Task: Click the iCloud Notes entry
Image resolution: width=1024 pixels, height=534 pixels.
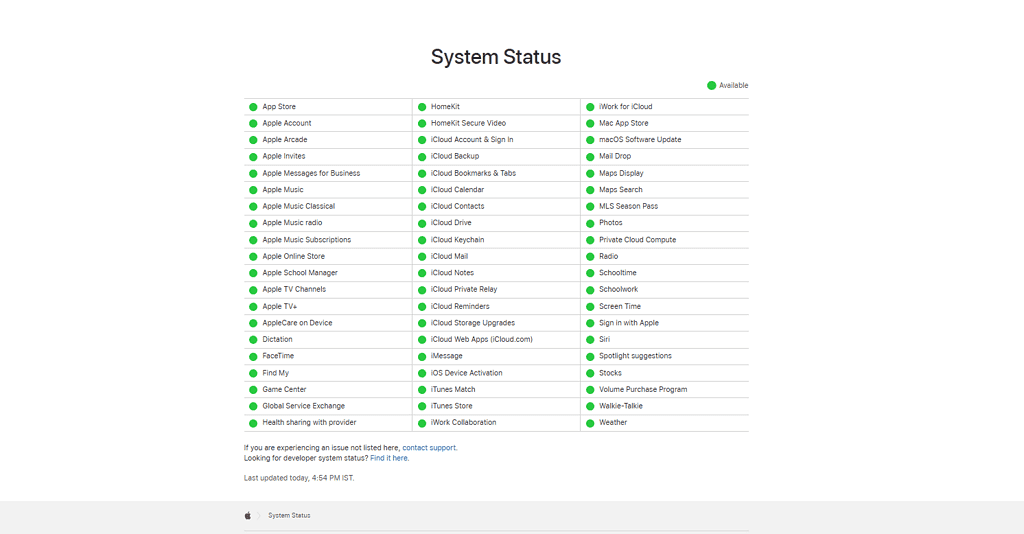Action: [x=453, y=272]
